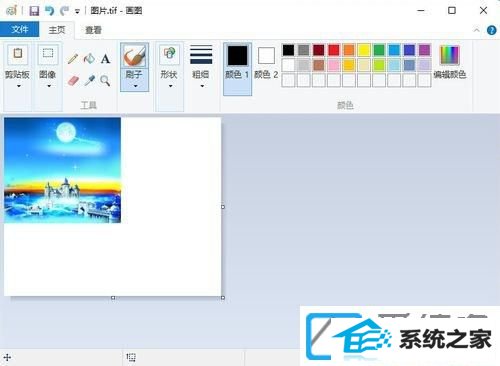The height and width of the screenshot is (366, 500).
Task: Pick the red color swatch
Action: [334, 50]
